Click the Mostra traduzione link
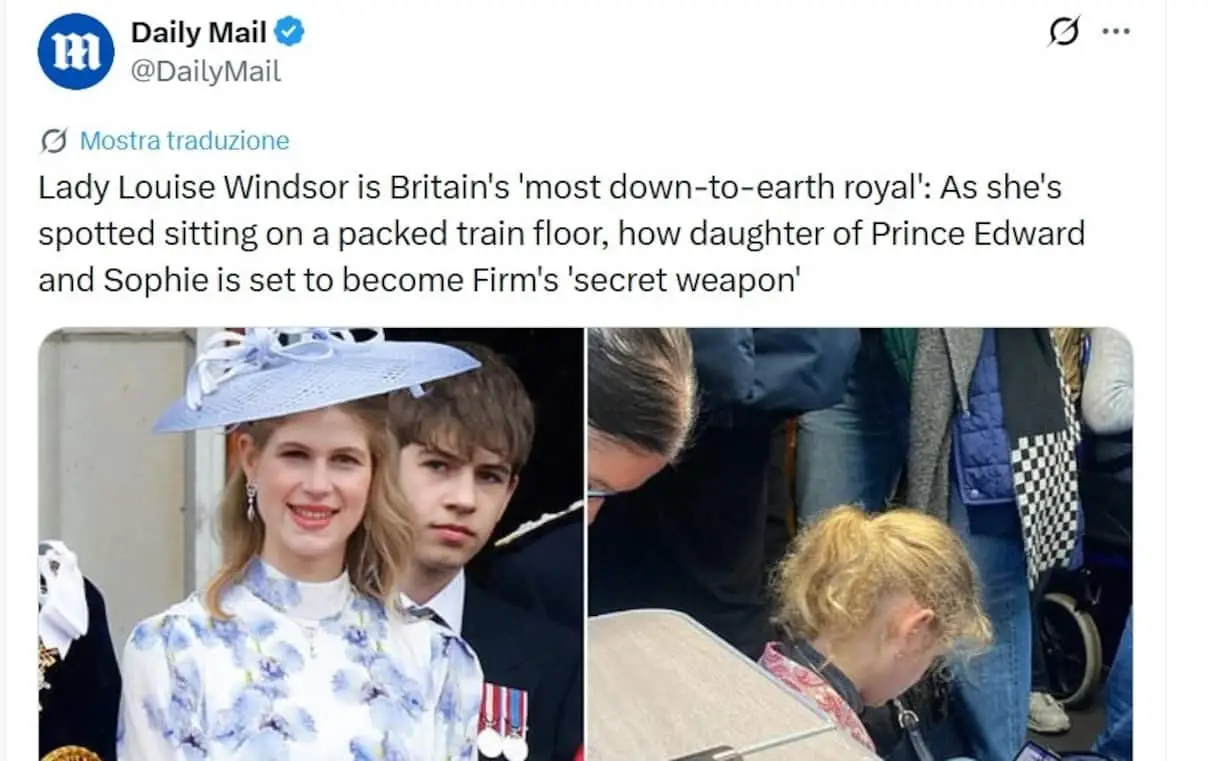Screen dimensions: 1218x761 184,141
